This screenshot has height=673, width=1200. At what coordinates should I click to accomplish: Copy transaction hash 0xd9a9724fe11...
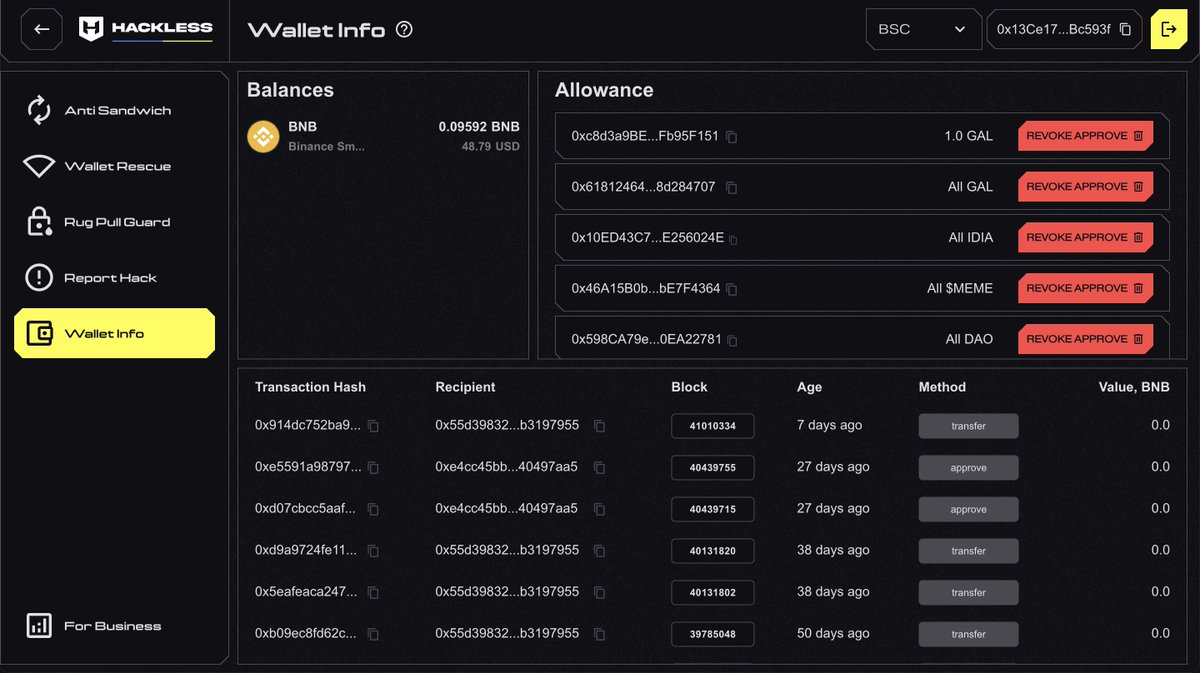[x=373, y=551]
